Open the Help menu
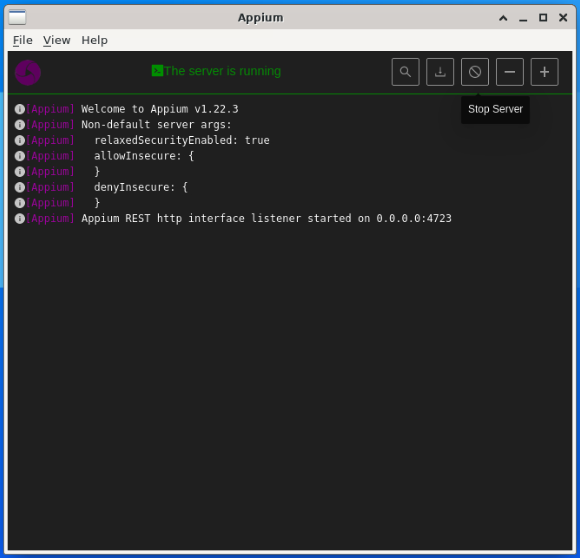 (95, 40)
